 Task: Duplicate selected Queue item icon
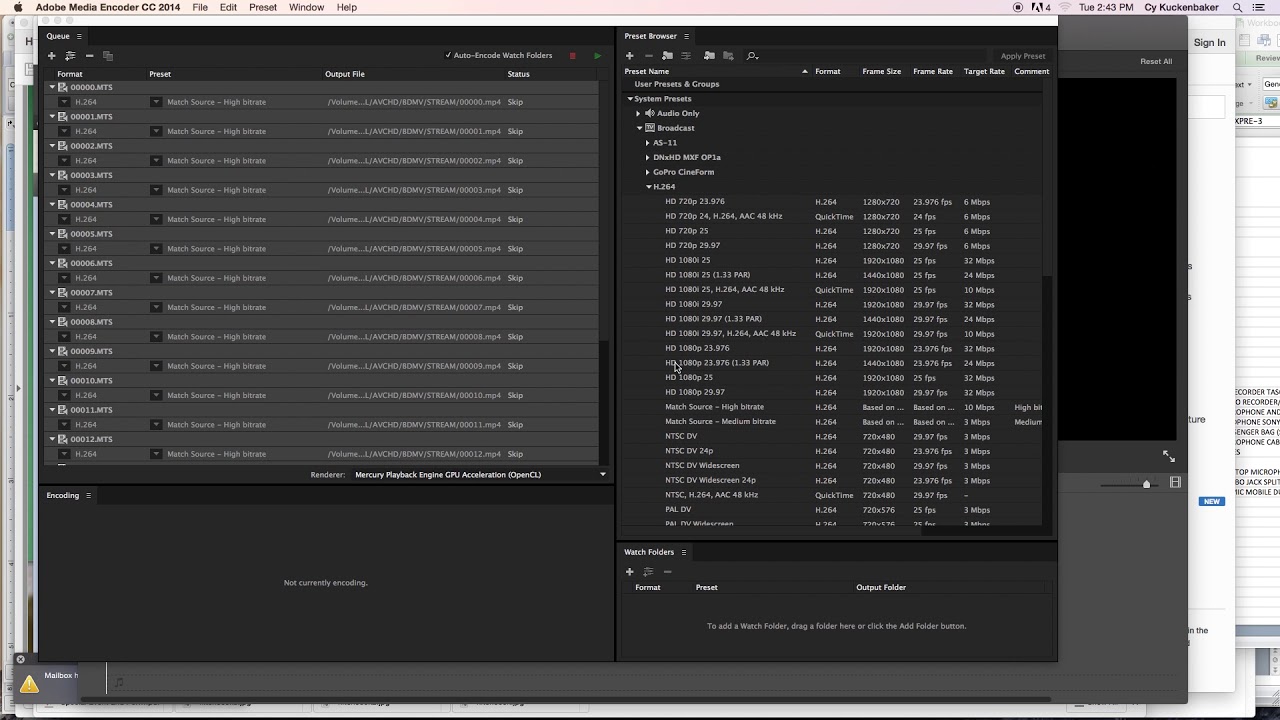108,56
